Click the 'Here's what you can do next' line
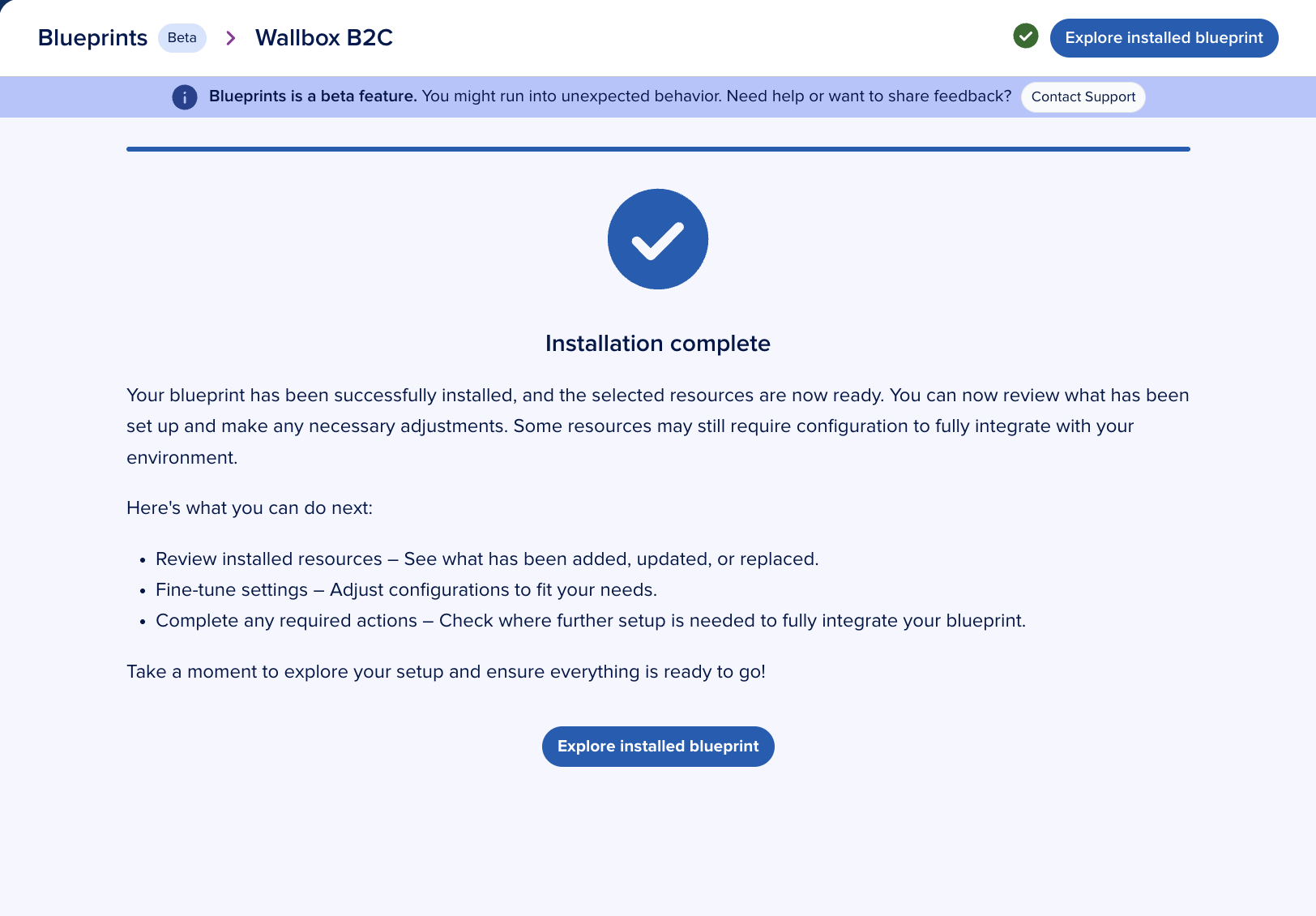1316x916 pixels. coord(250,508)
